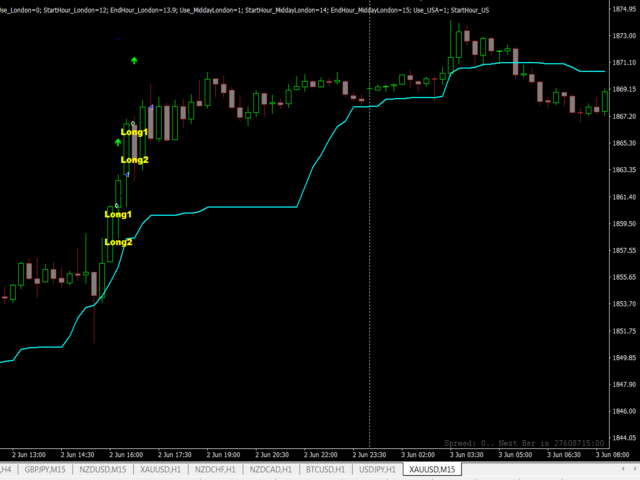640x480 pixels.
Task: Select the lower Long2 label on the chart
Action: tap(118, 242)
